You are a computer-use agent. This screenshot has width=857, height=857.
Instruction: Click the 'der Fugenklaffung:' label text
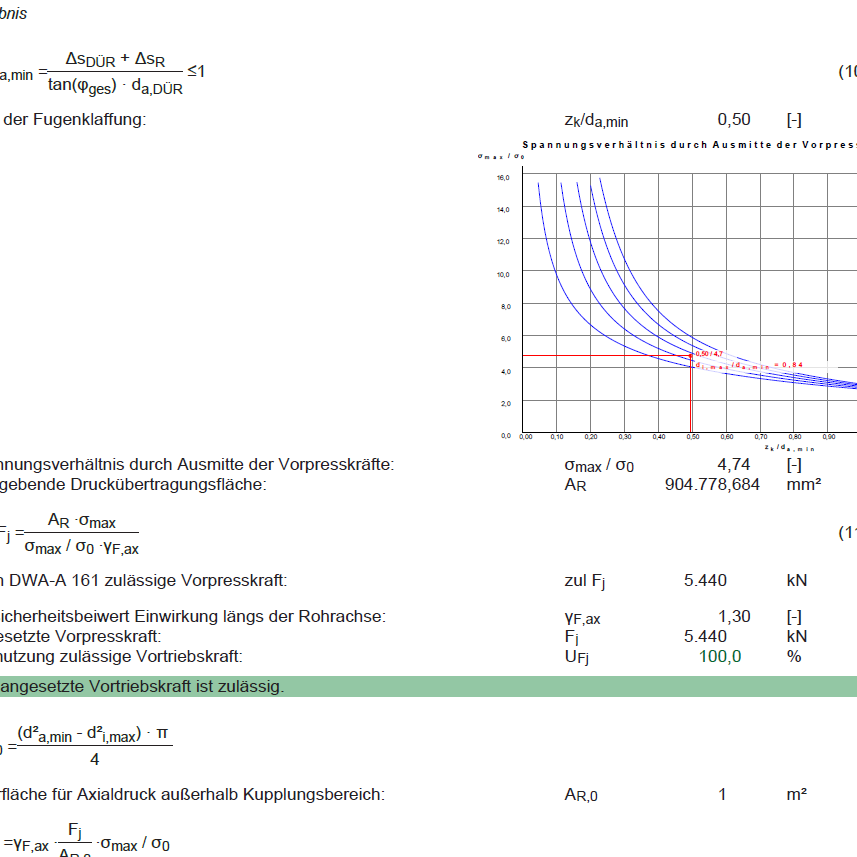(x=75, y=120)
